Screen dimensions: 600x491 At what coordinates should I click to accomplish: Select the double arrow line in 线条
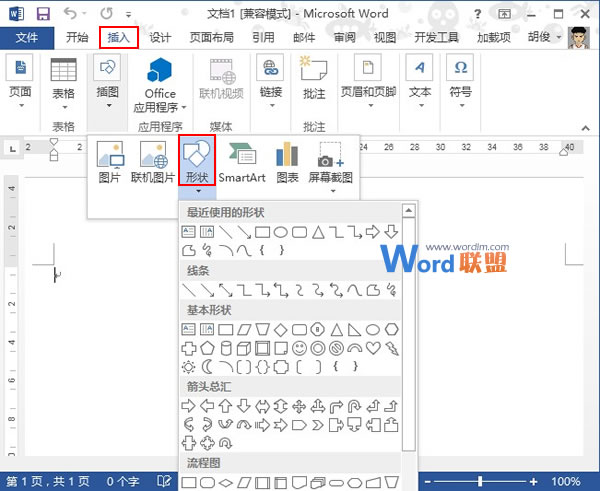(225, 290)
